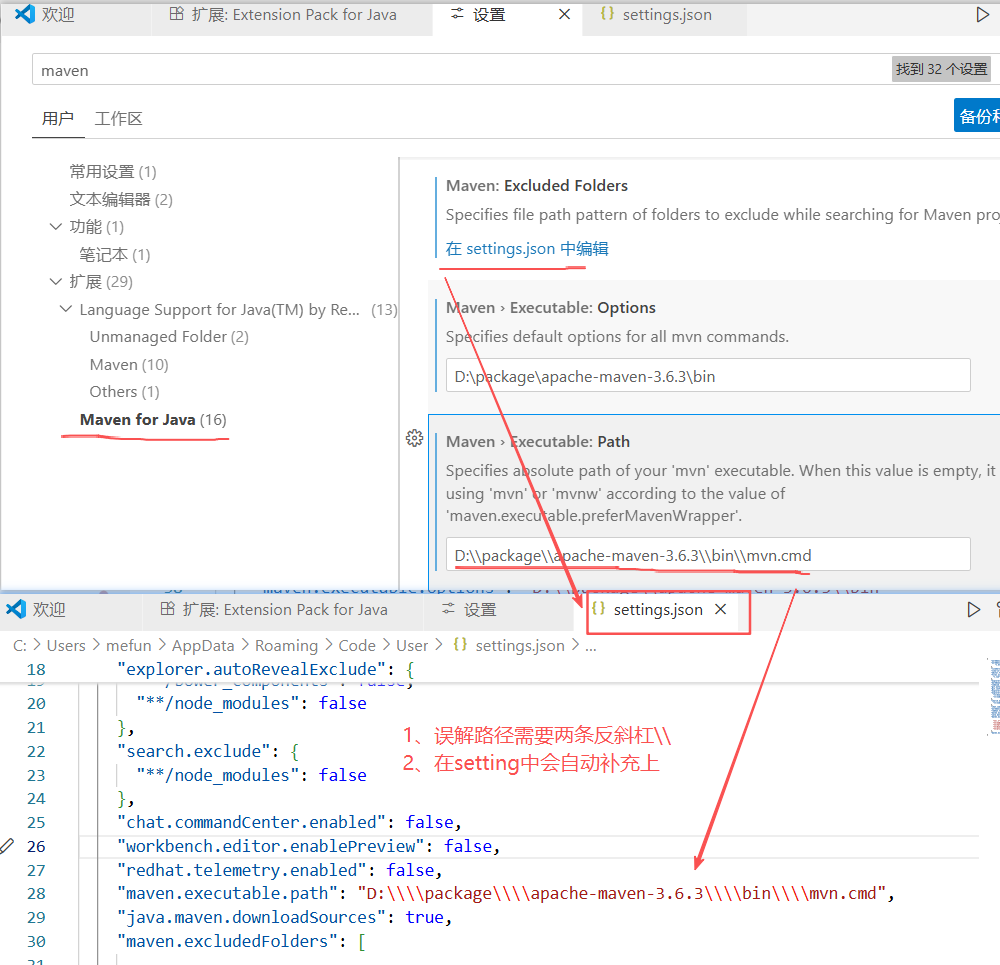Collapse the 扩展 (29) tree node
Viewport: 1000px width, 965px height.
point(56,281)
